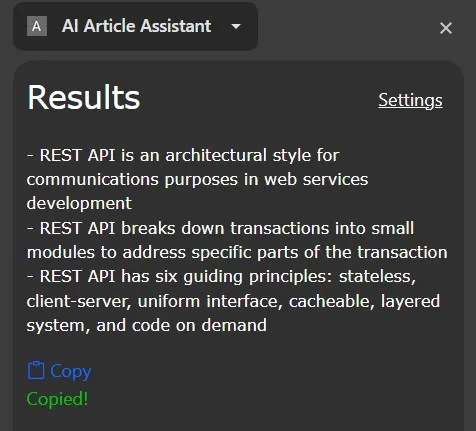Click the gray 'A' avatar icon

tap(37, 26)
